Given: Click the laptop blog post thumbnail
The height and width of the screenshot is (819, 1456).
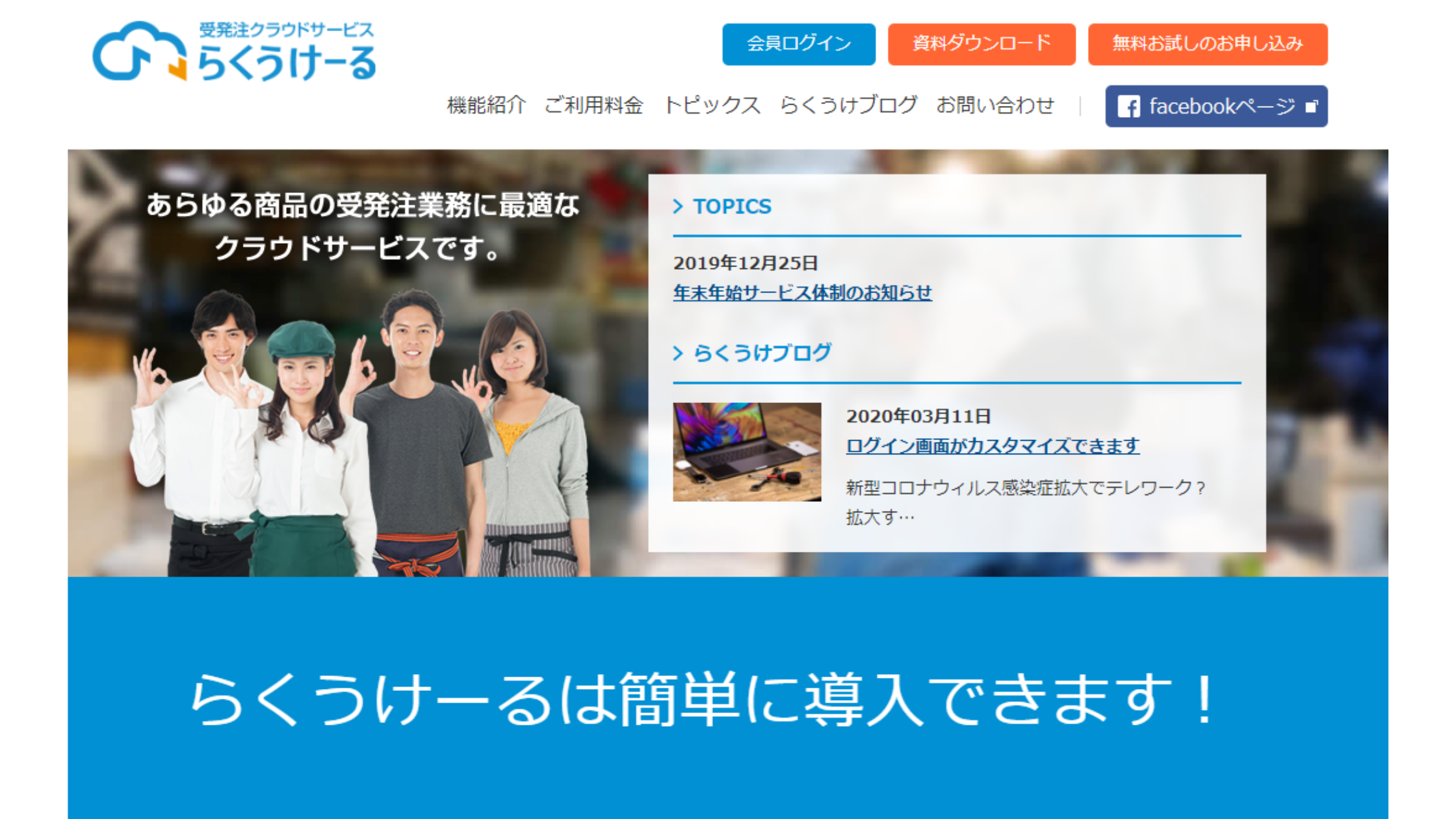Looking at the screenshot, I should click(747, 452).
